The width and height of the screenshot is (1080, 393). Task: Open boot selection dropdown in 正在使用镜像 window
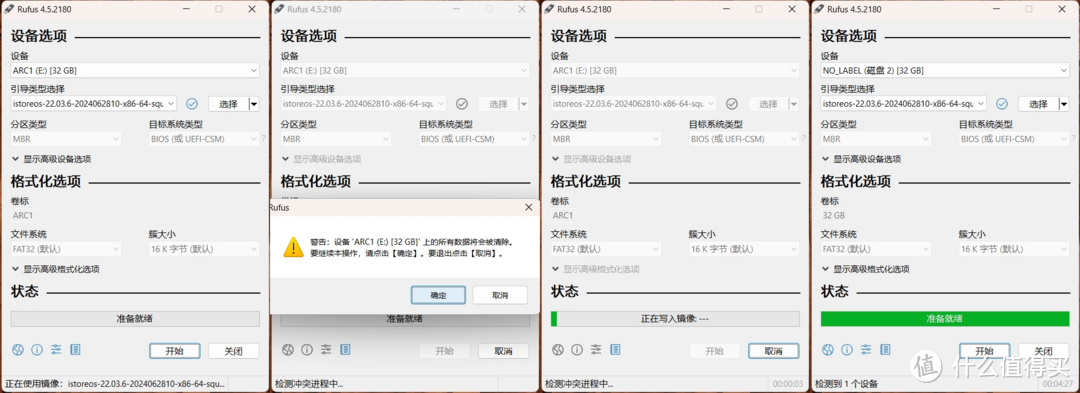click(94, 103)
